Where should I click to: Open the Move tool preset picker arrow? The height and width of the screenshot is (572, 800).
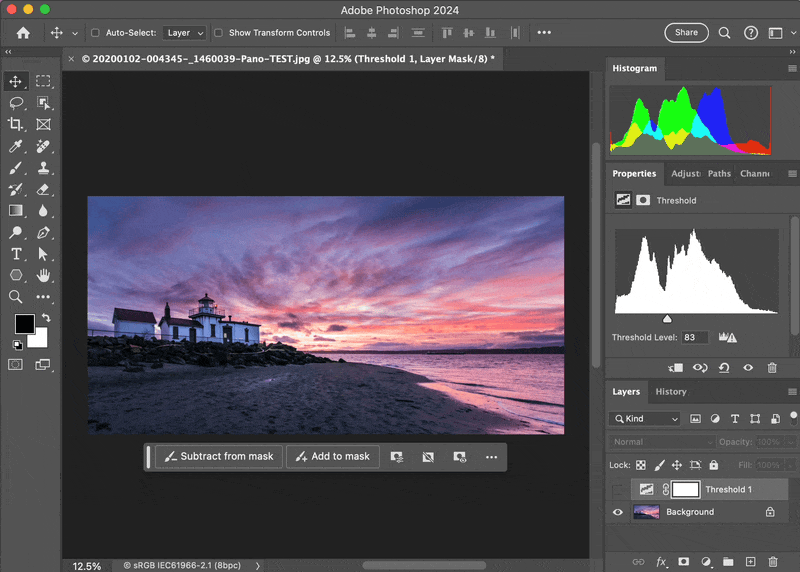pyautogui.click(x=75, y=33)
